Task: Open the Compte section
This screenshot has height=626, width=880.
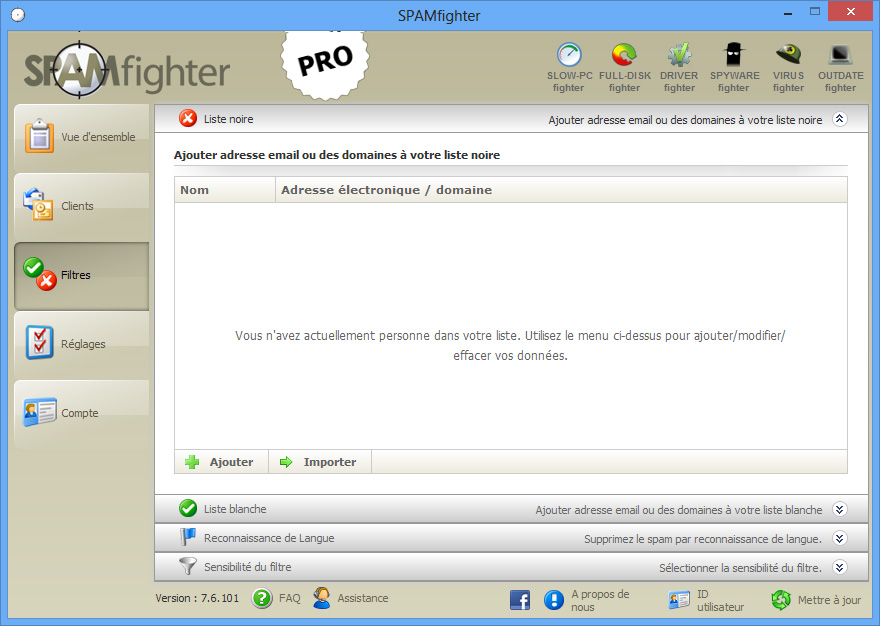Action: [81, 413]
